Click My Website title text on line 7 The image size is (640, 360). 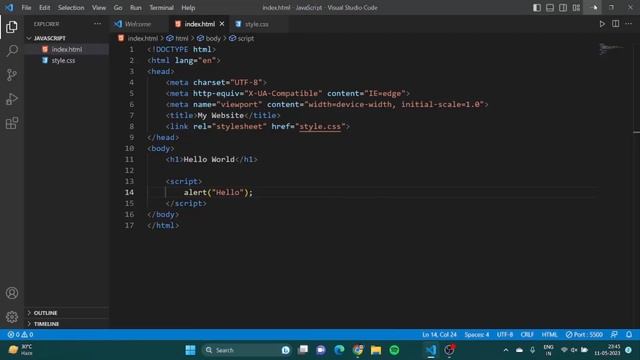pyautogui.click(x=220, y=116)
